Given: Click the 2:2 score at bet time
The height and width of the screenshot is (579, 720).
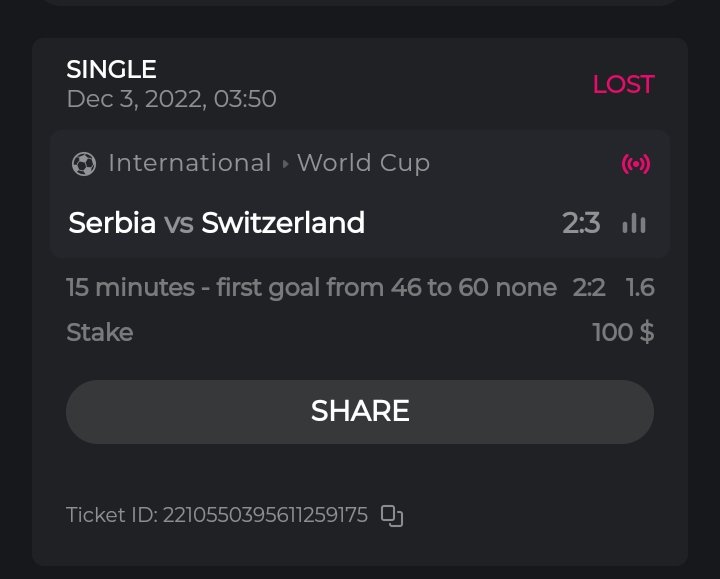Looking at the screenshot, I should [589, 288].
